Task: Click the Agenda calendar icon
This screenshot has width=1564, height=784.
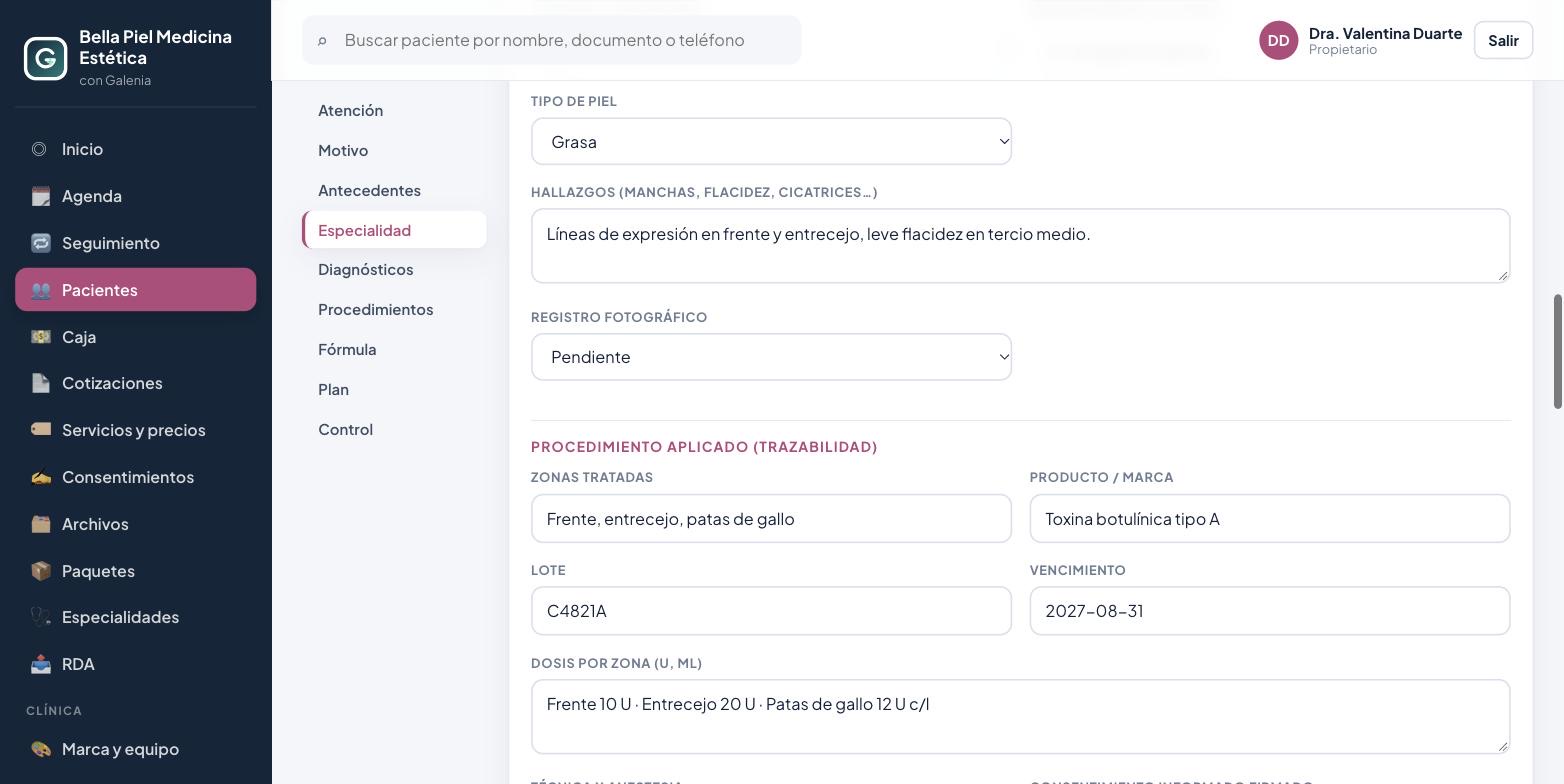Action: tap(40, 196)
